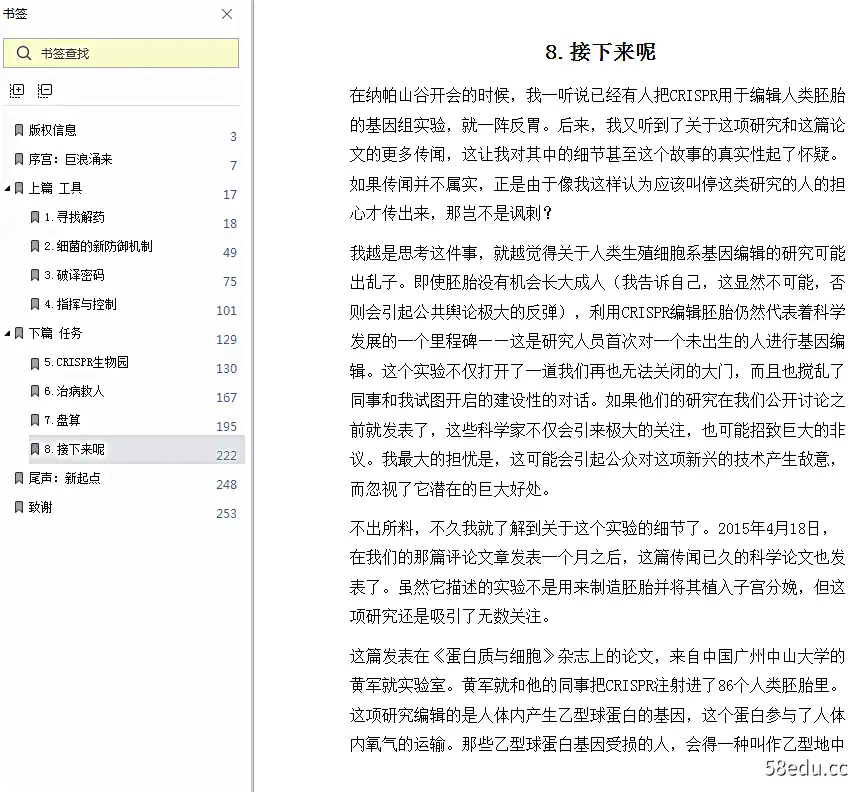Collapse all bookmarks with the minus icon
This screenshot has width=864, height=792.
pyautogui.click(x=45, y=90)
